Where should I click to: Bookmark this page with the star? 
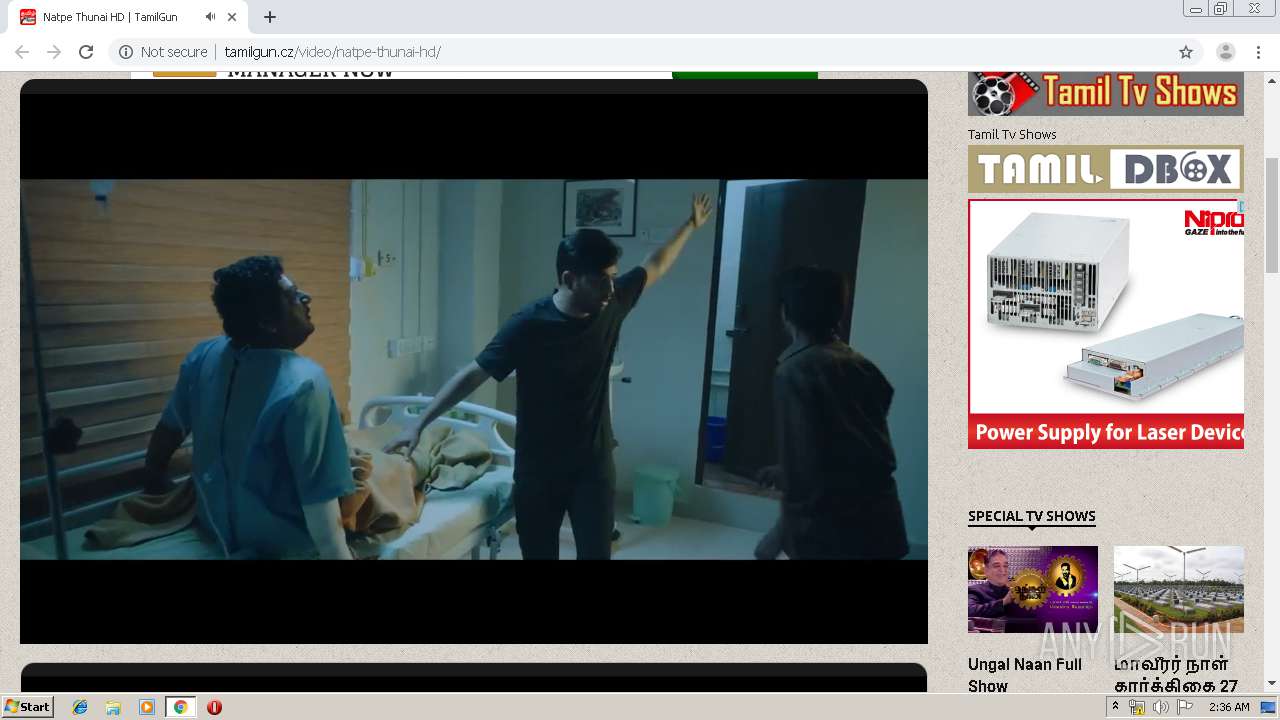point(1186,52)
